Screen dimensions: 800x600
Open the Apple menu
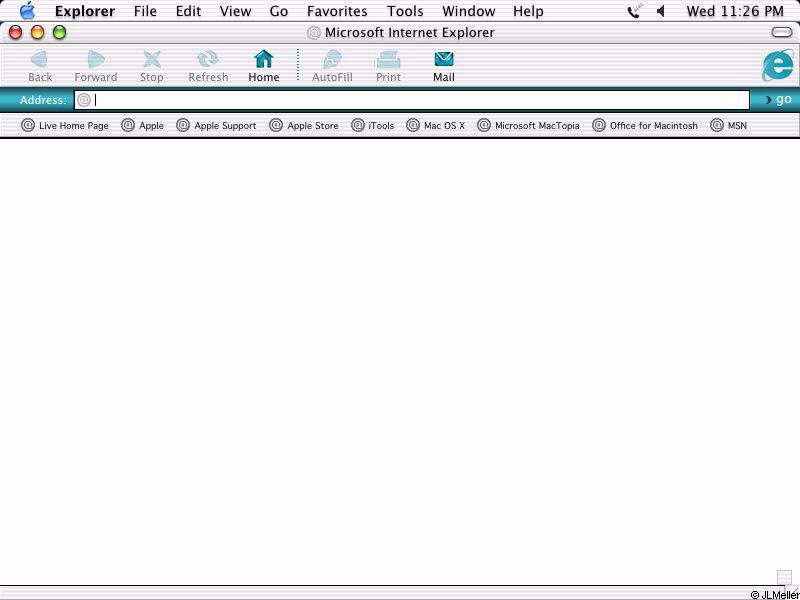pos(27,11)
